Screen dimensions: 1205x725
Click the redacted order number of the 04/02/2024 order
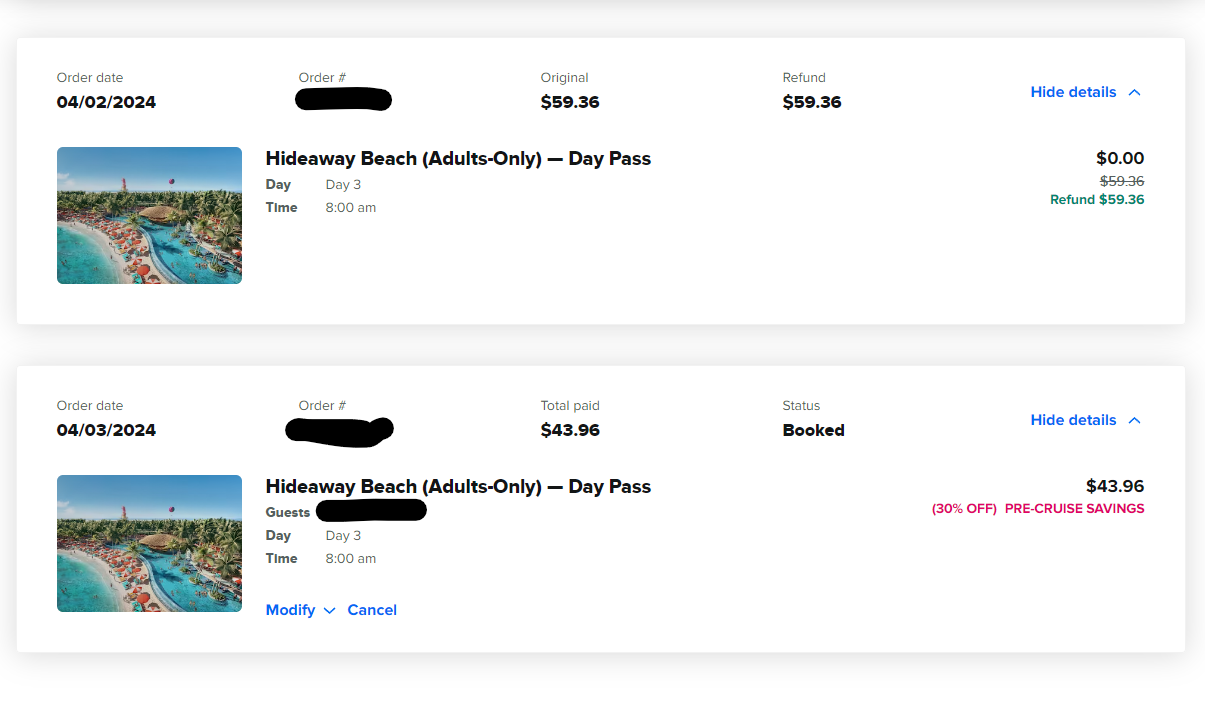pos(344,99)
